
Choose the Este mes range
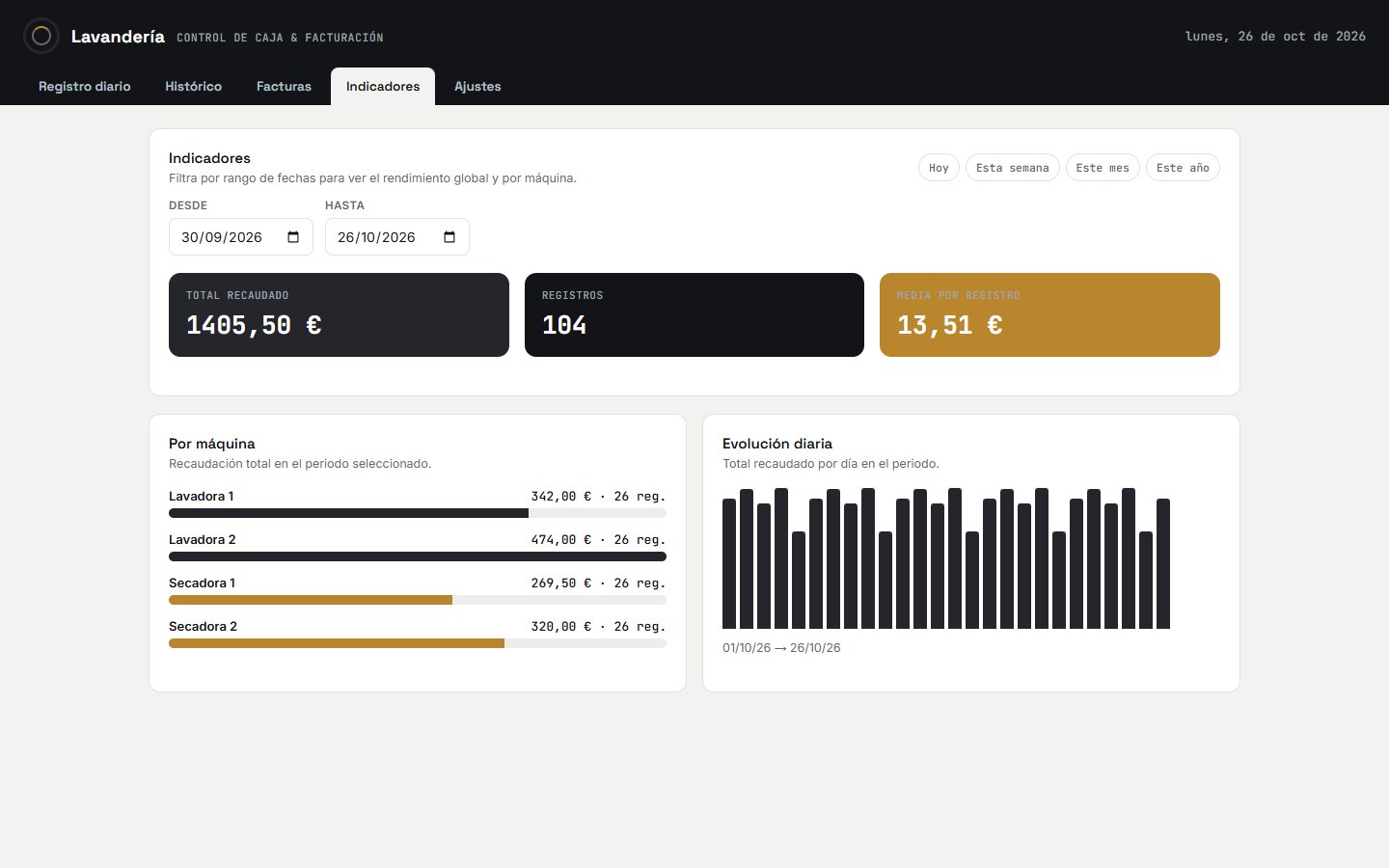1103,168
